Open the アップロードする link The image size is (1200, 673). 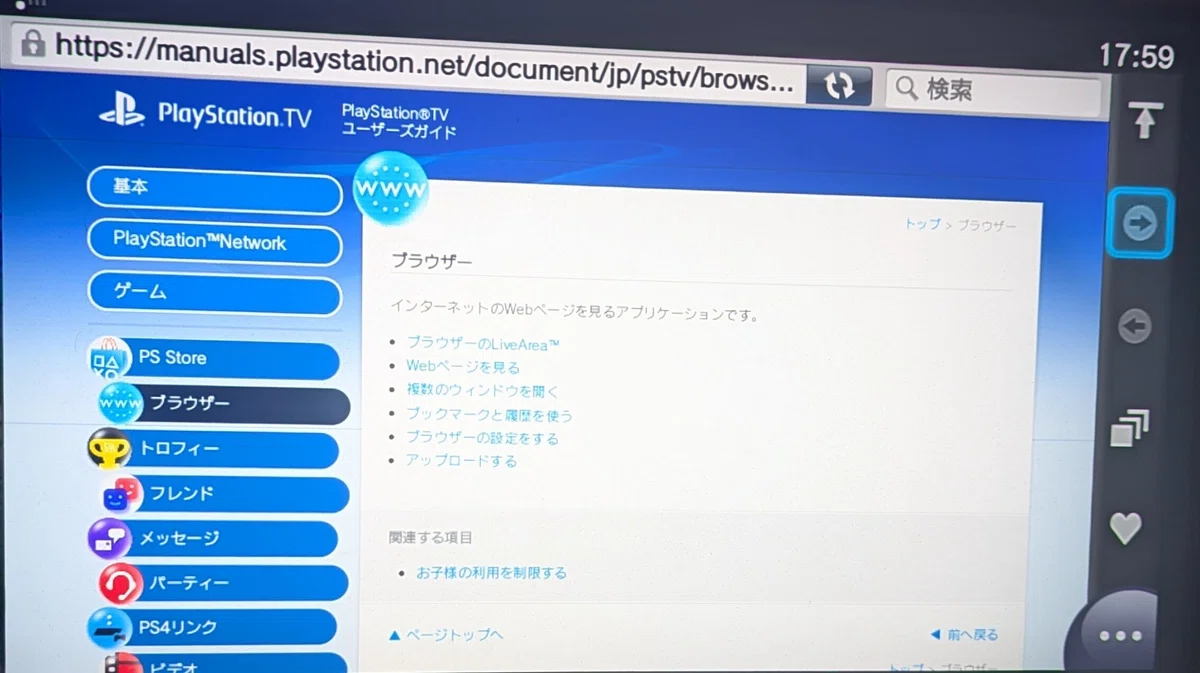point(461,461)
